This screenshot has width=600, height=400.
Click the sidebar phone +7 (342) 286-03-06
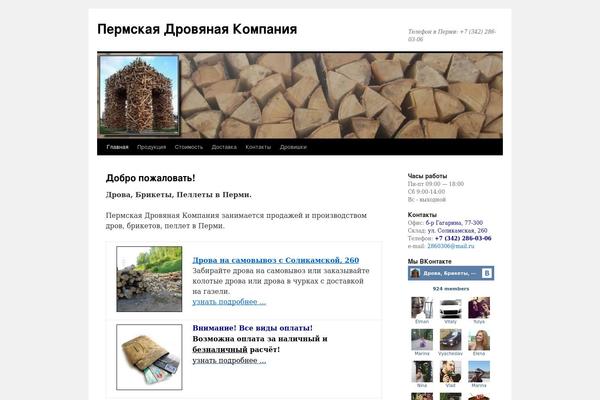coord(463,238)
